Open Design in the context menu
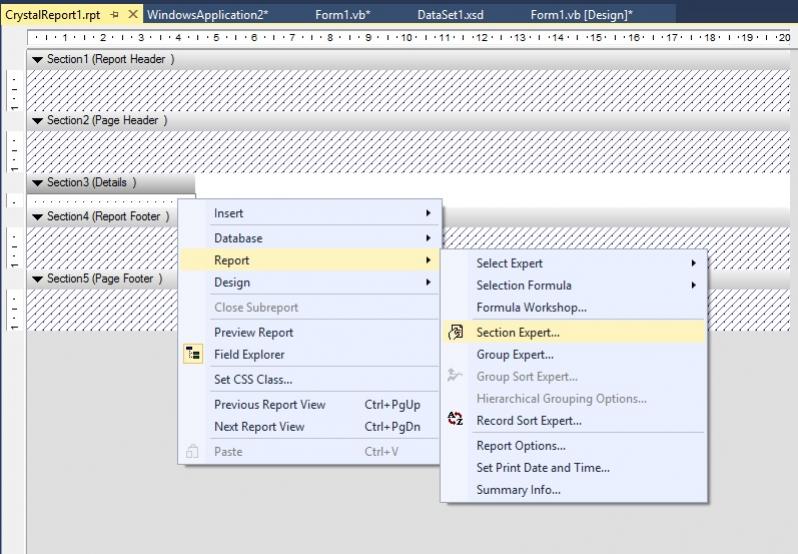Image resolution: width=798 pixels, height=554 pixels. [x=309, y=282]
